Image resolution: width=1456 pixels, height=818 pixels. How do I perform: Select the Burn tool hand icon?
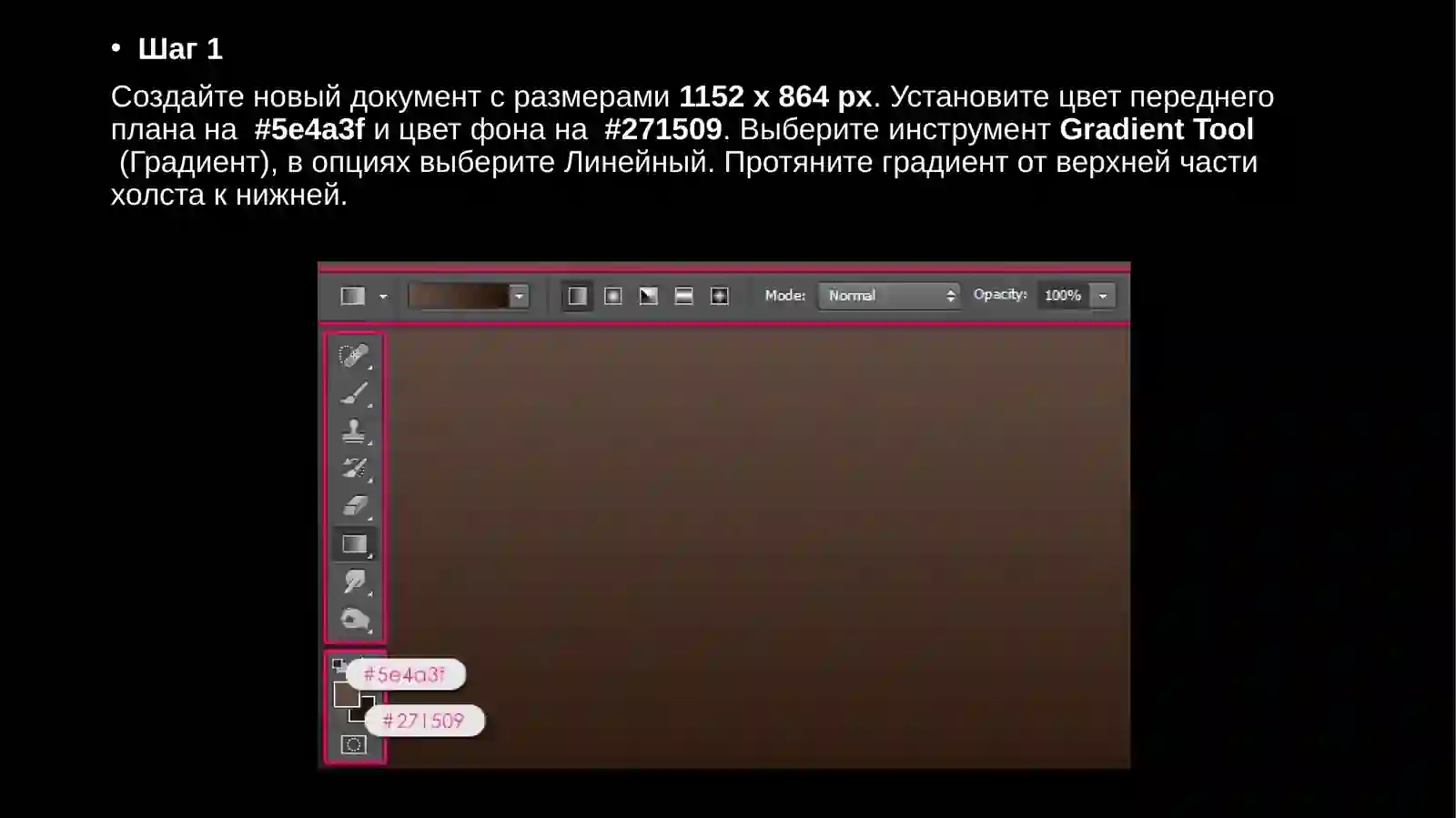354,620
